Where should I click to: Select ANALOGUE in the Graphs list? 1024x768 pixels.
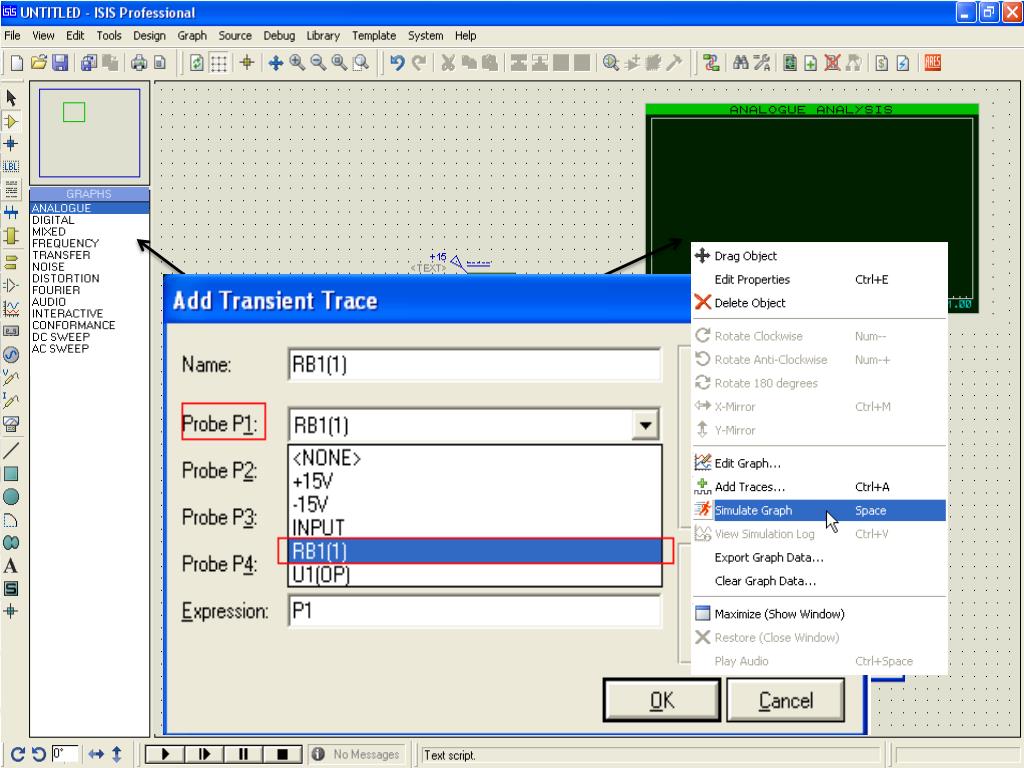89,208
